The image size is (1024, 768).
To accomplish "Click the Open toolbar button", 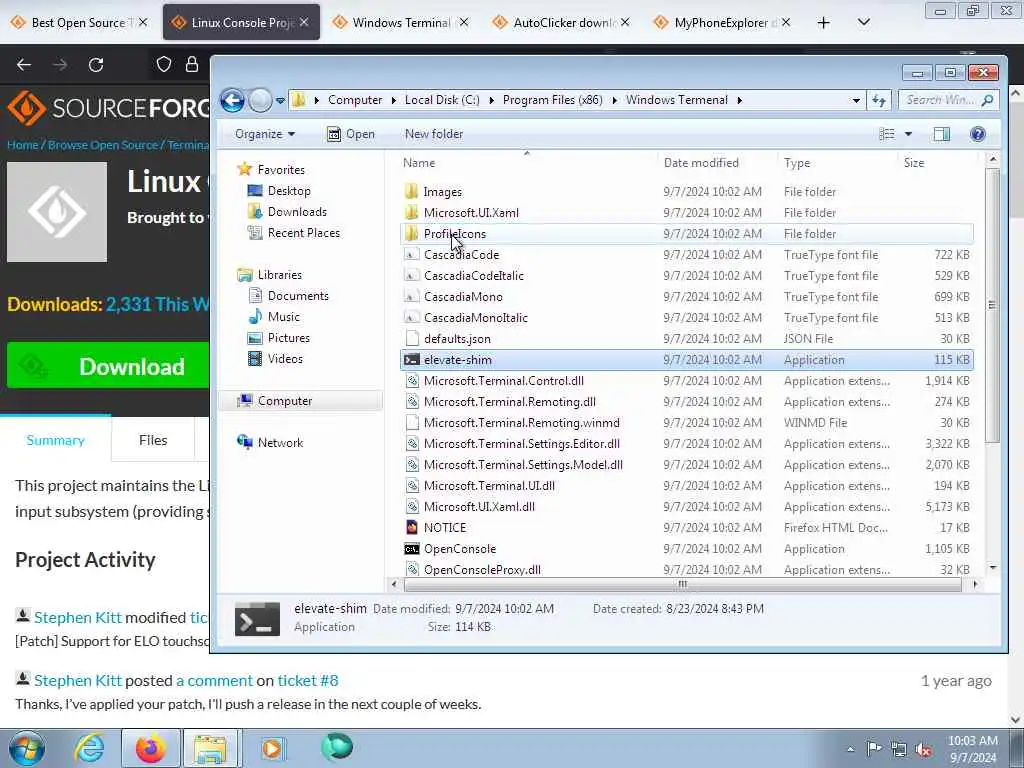I will (x=351, y=134).
